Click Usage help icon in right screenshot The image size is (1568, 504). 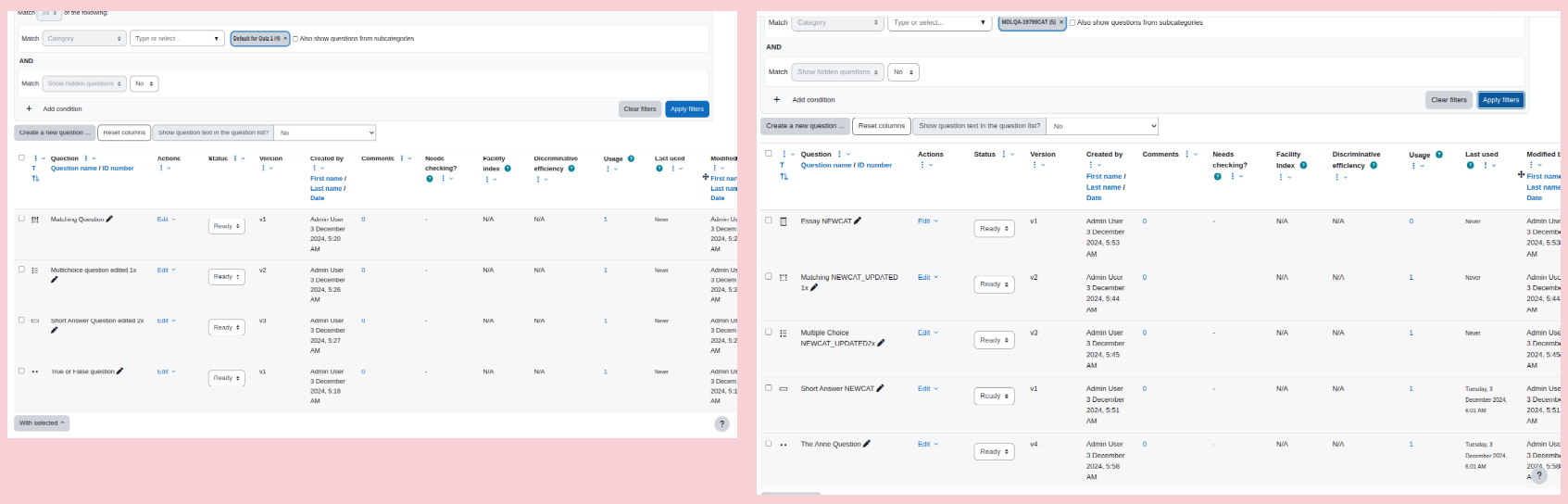tap(1439, 155)
